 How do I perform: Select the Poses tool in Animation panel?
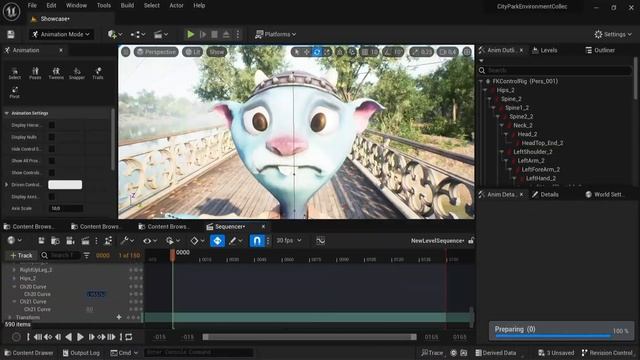click(x=35, y=73)
